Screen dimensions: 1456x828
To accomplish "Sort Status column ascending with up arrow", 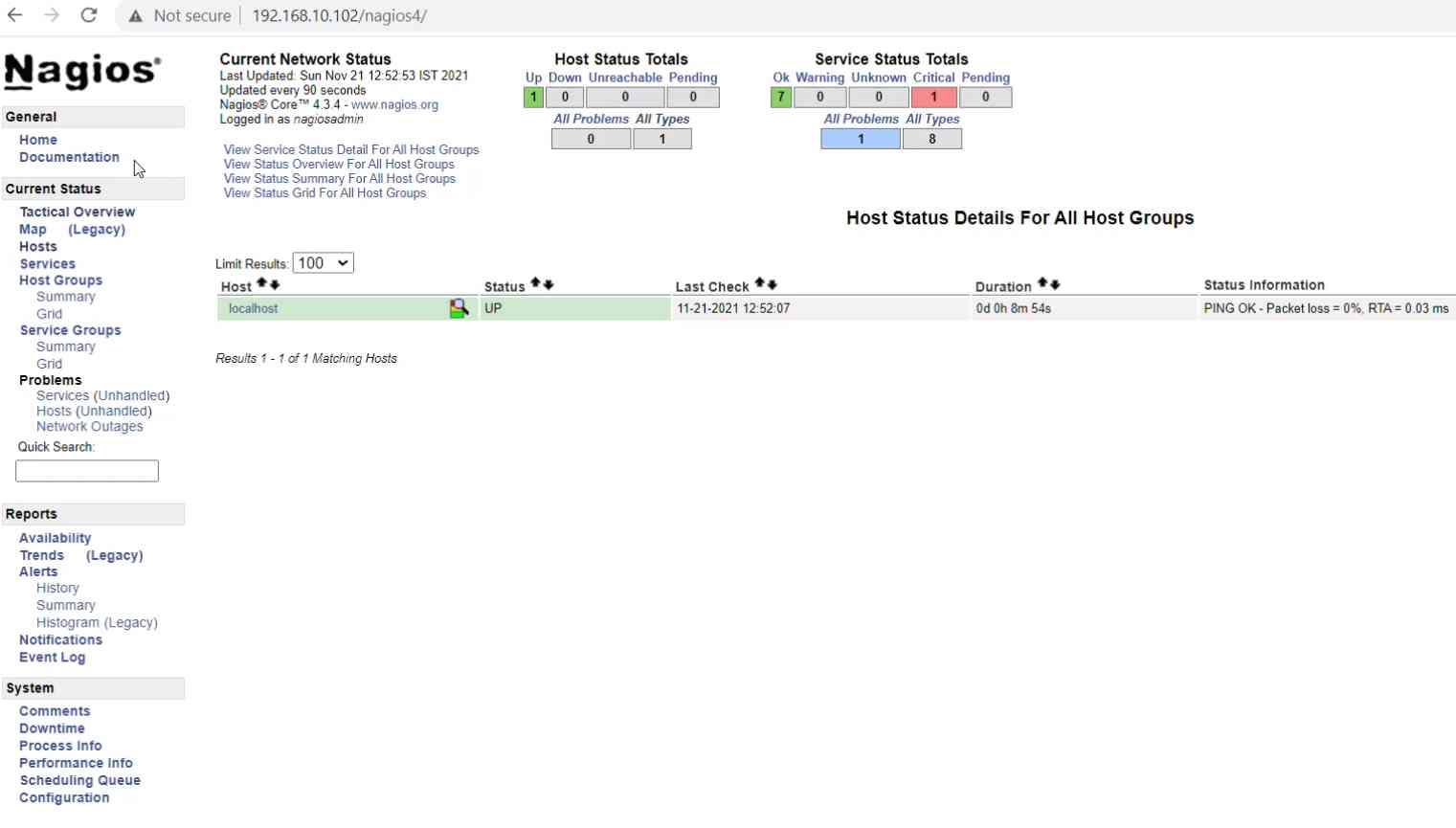I will pyautogui.click(x=535, y=284).
